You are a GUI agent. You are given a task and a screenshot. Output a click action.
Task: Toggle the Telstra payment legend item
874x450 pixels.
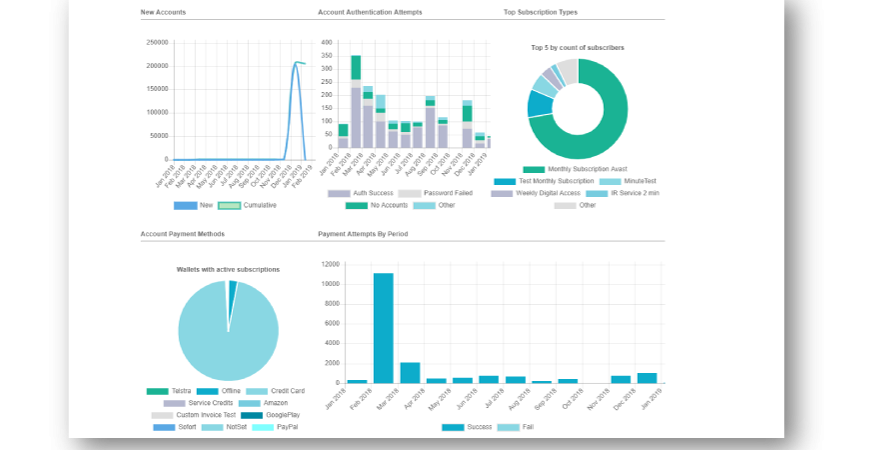[170, 391]
